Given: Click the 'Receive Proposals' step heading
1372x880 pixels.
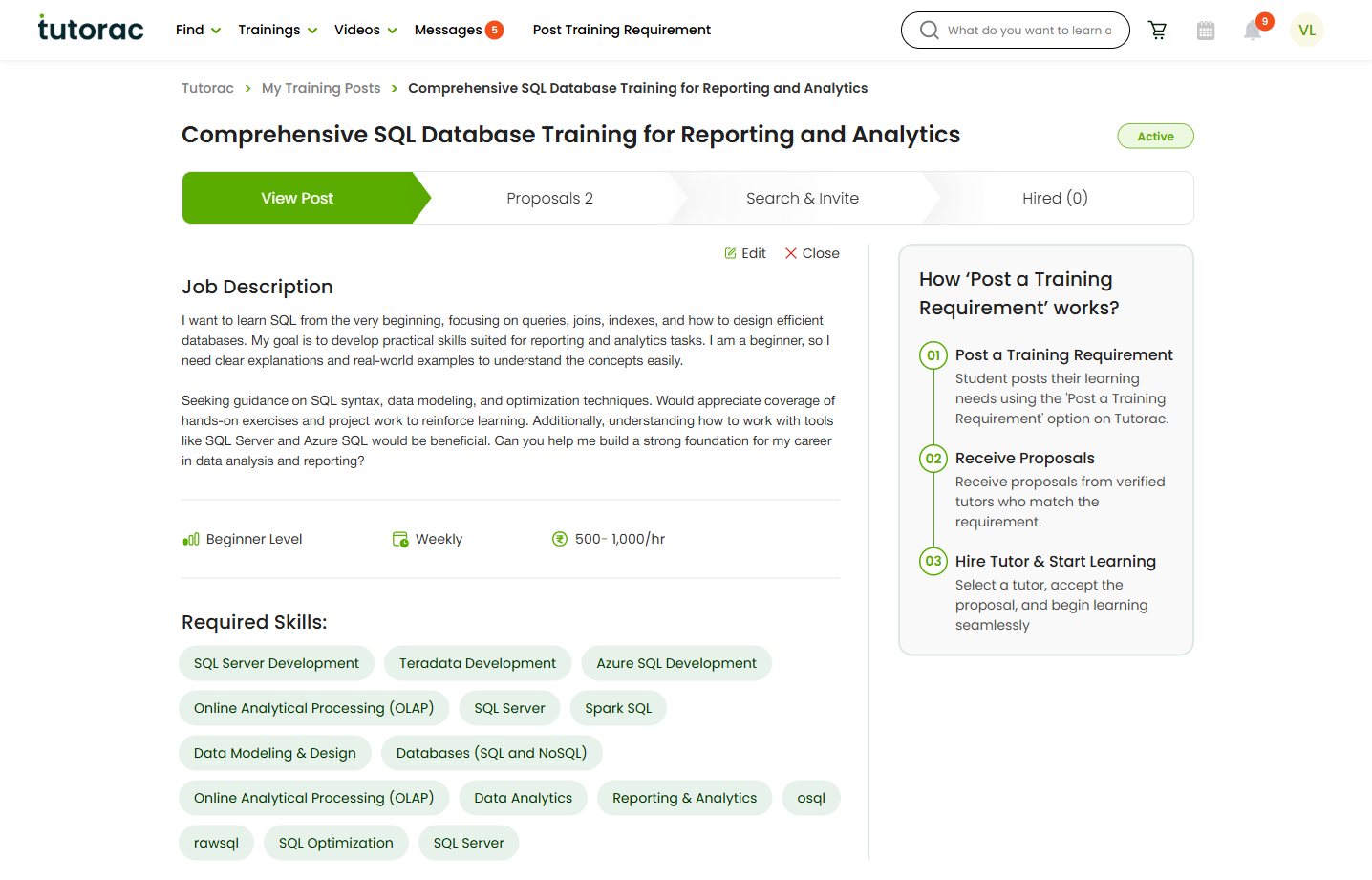Looking at the screenshot, I should 1025,458.
